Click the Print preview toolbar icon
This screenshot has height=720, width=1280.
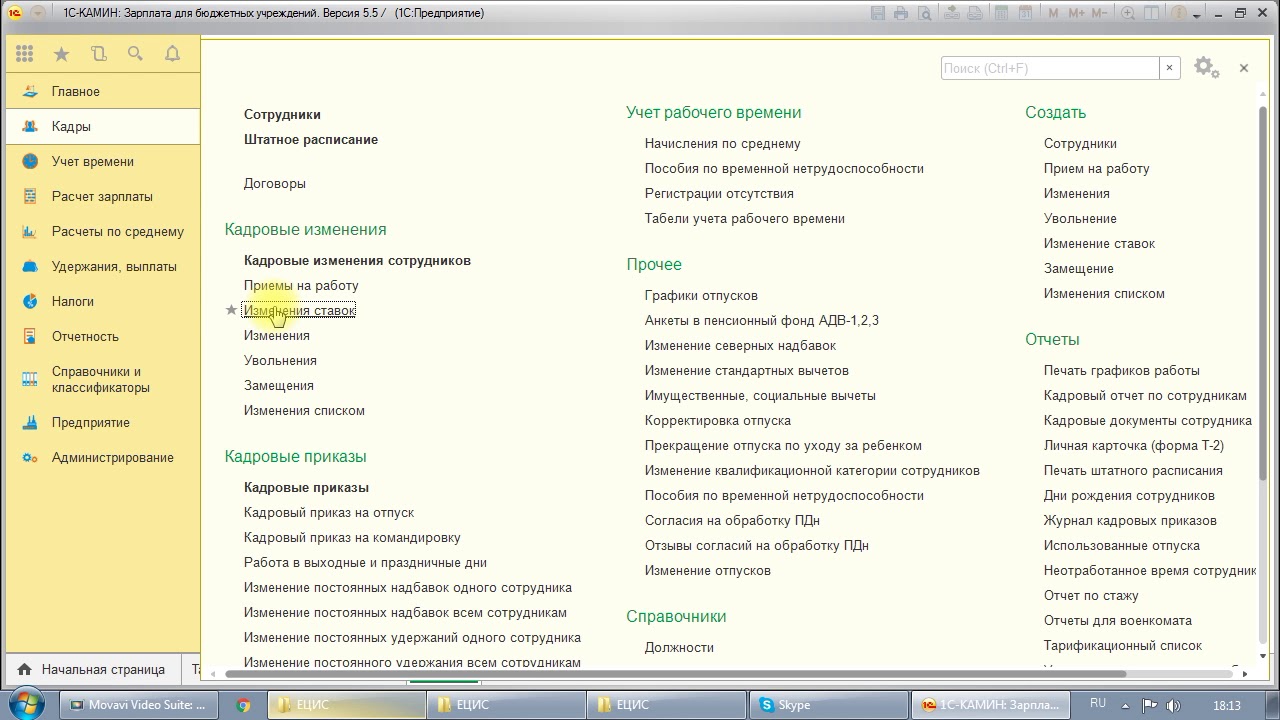[x=923, y=13]
